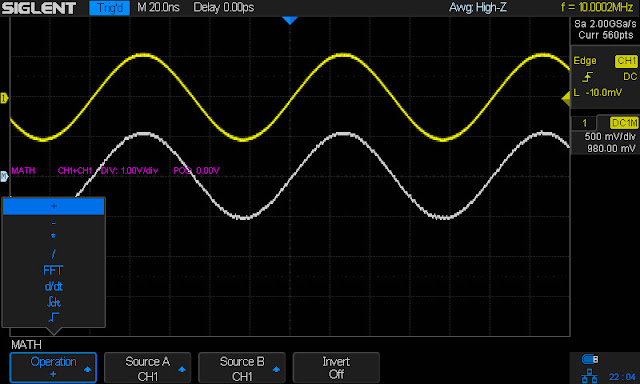
Task: Click the CH1 trigger source badge
Action: pos(626,61)
